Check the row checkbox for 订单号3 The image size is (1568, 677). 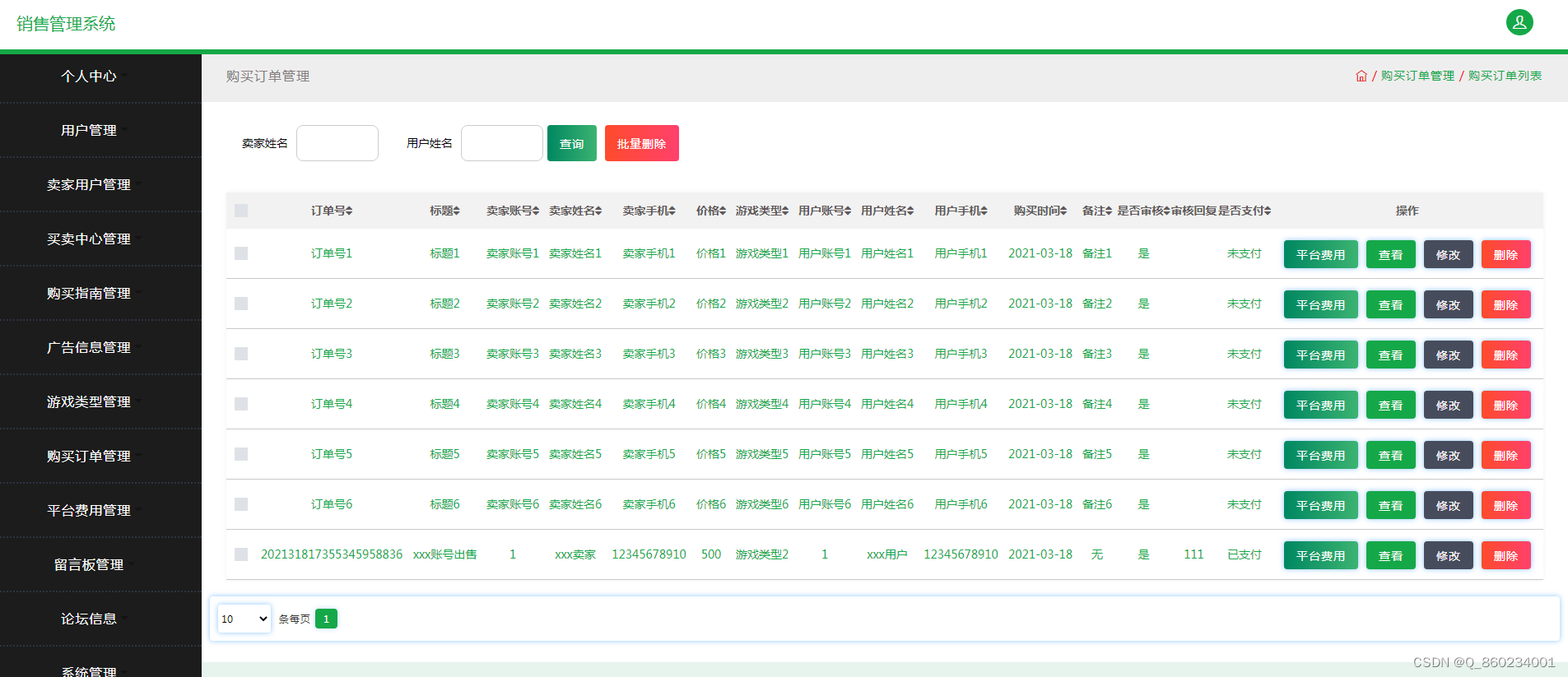point(241,354)
